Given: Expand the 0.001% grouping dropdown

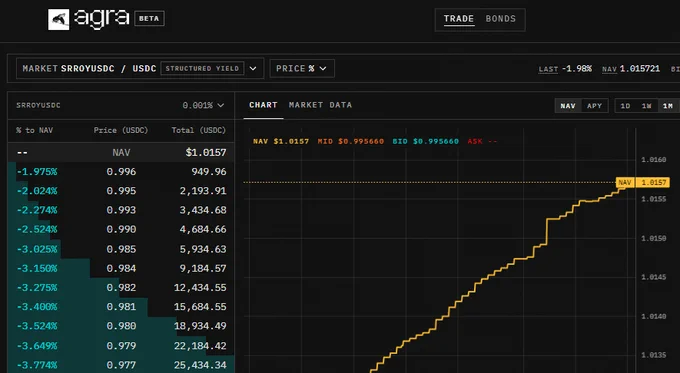Looking at the screenshot, I should click(x=203, y=105).
